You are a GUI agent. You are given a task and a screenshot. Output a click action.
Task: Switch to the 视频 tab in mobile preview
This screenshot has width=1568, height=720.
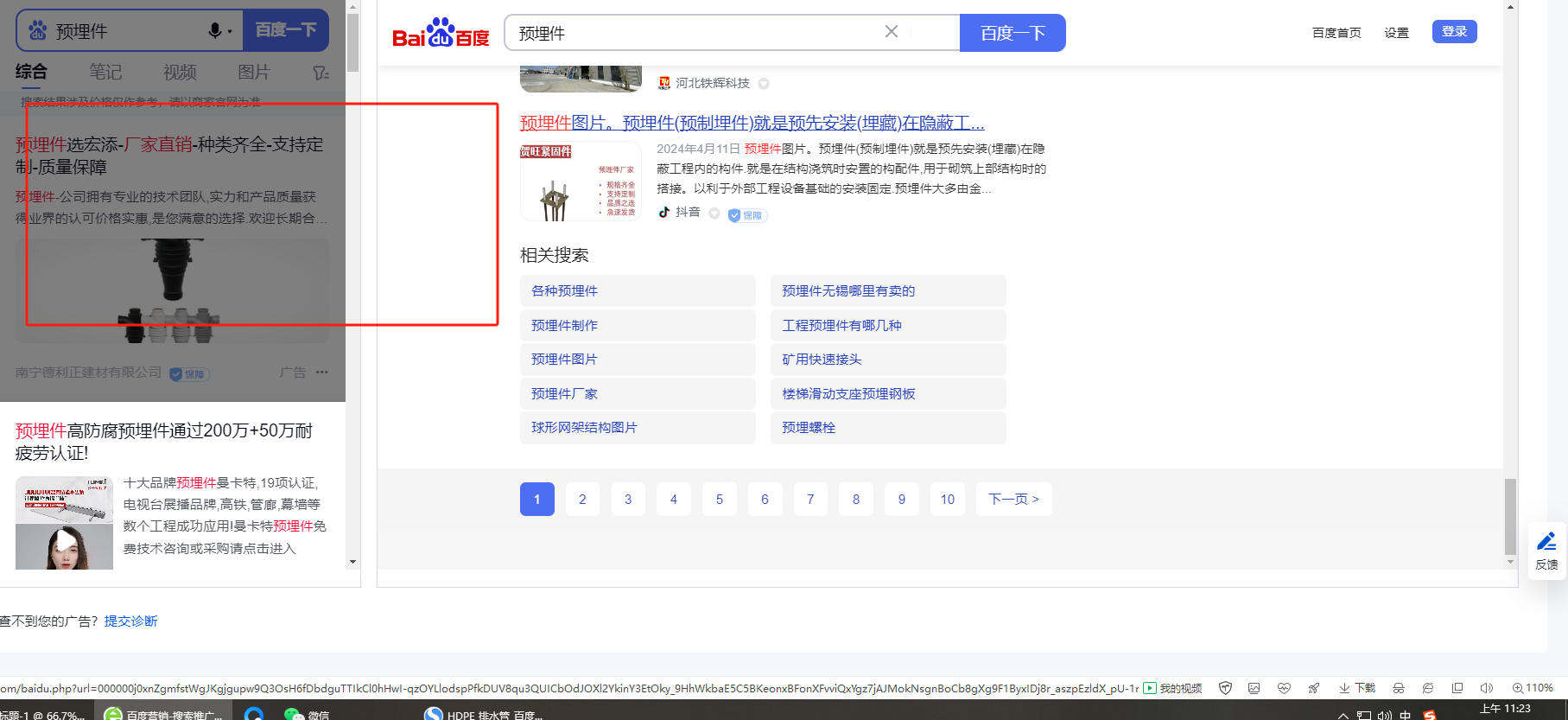pos(180,72)
